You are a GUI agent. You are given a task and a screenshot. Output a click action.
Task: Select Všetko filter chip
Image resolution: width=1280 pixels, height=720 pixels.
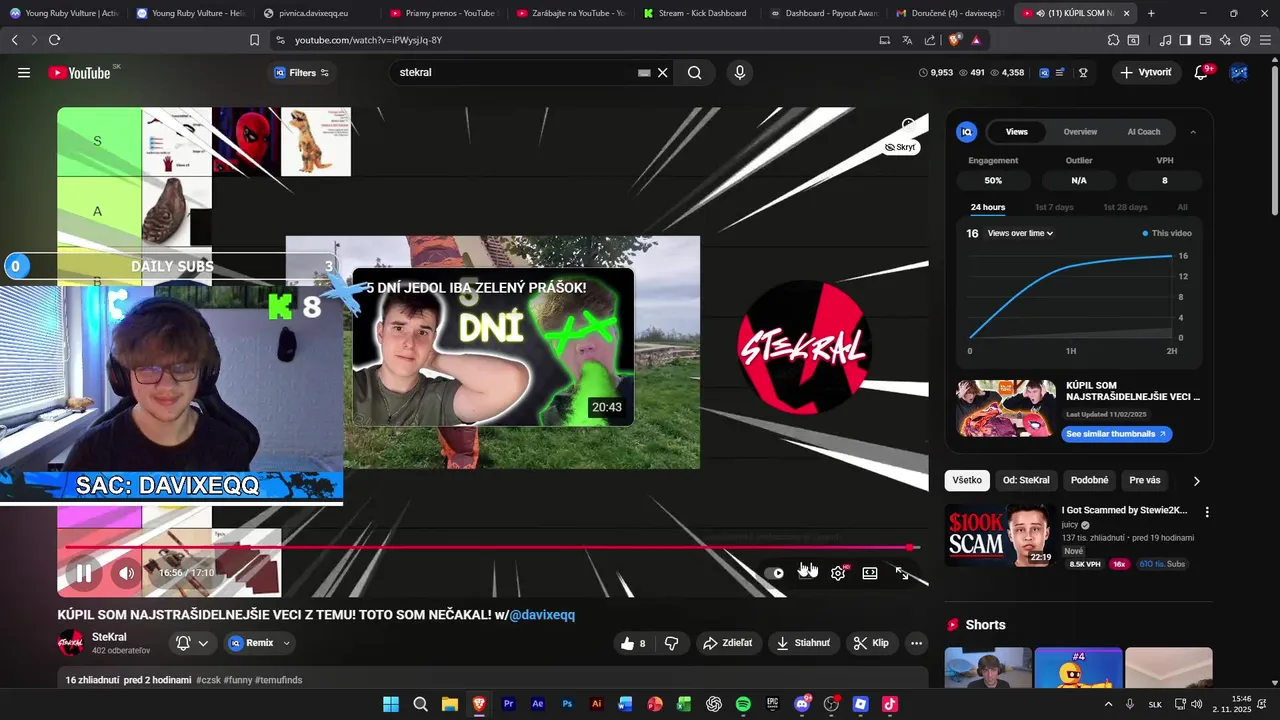pos(967,480)
